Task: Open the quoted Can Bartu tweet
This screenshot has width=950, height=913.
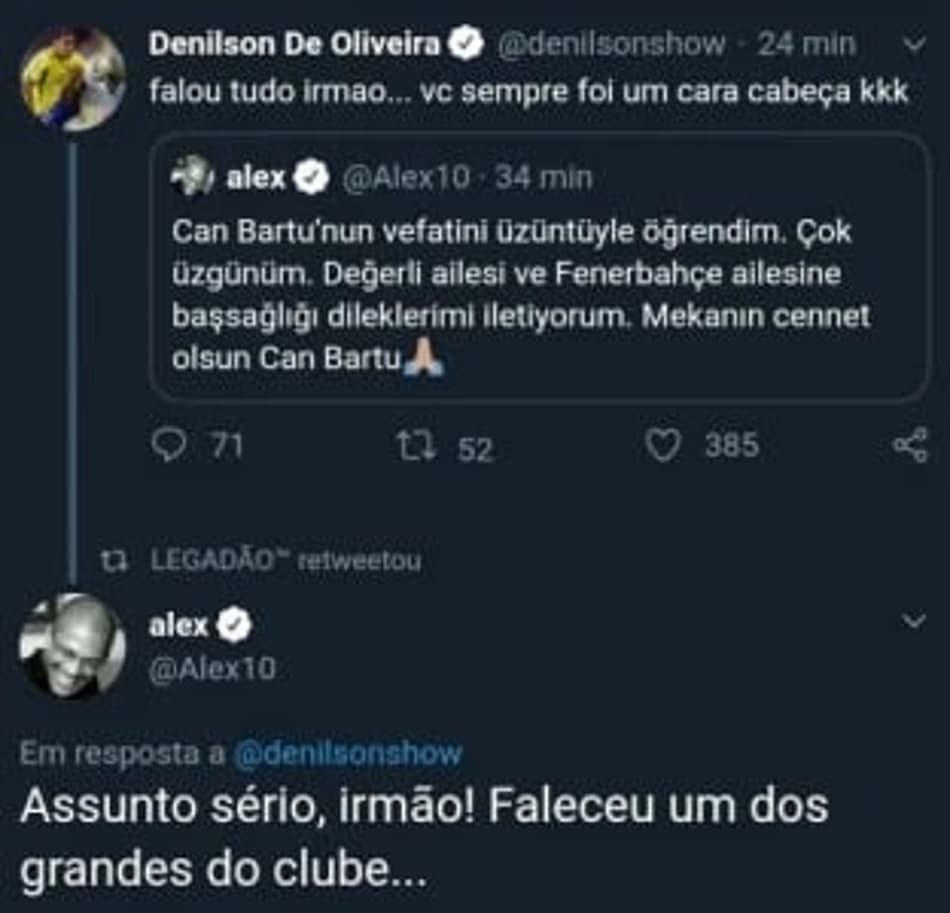Action: 540,290
